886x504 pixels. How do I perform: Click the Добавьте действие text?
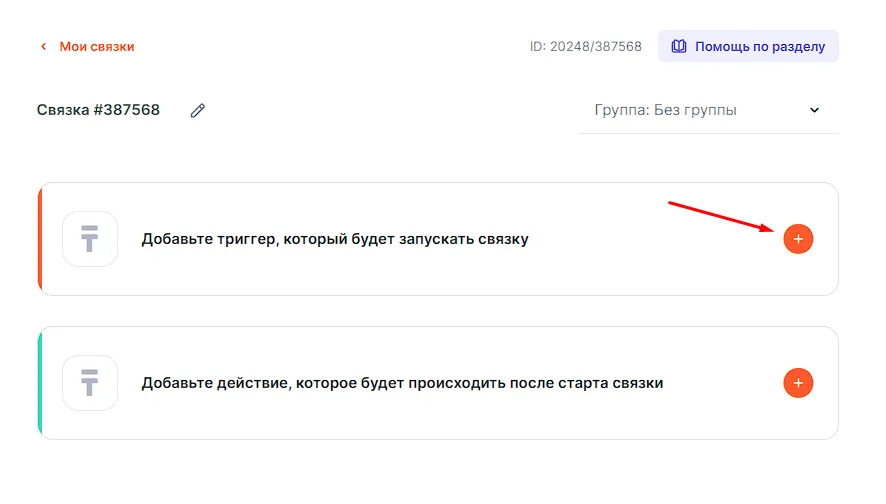pyautogui.click(x=402, y=383)
